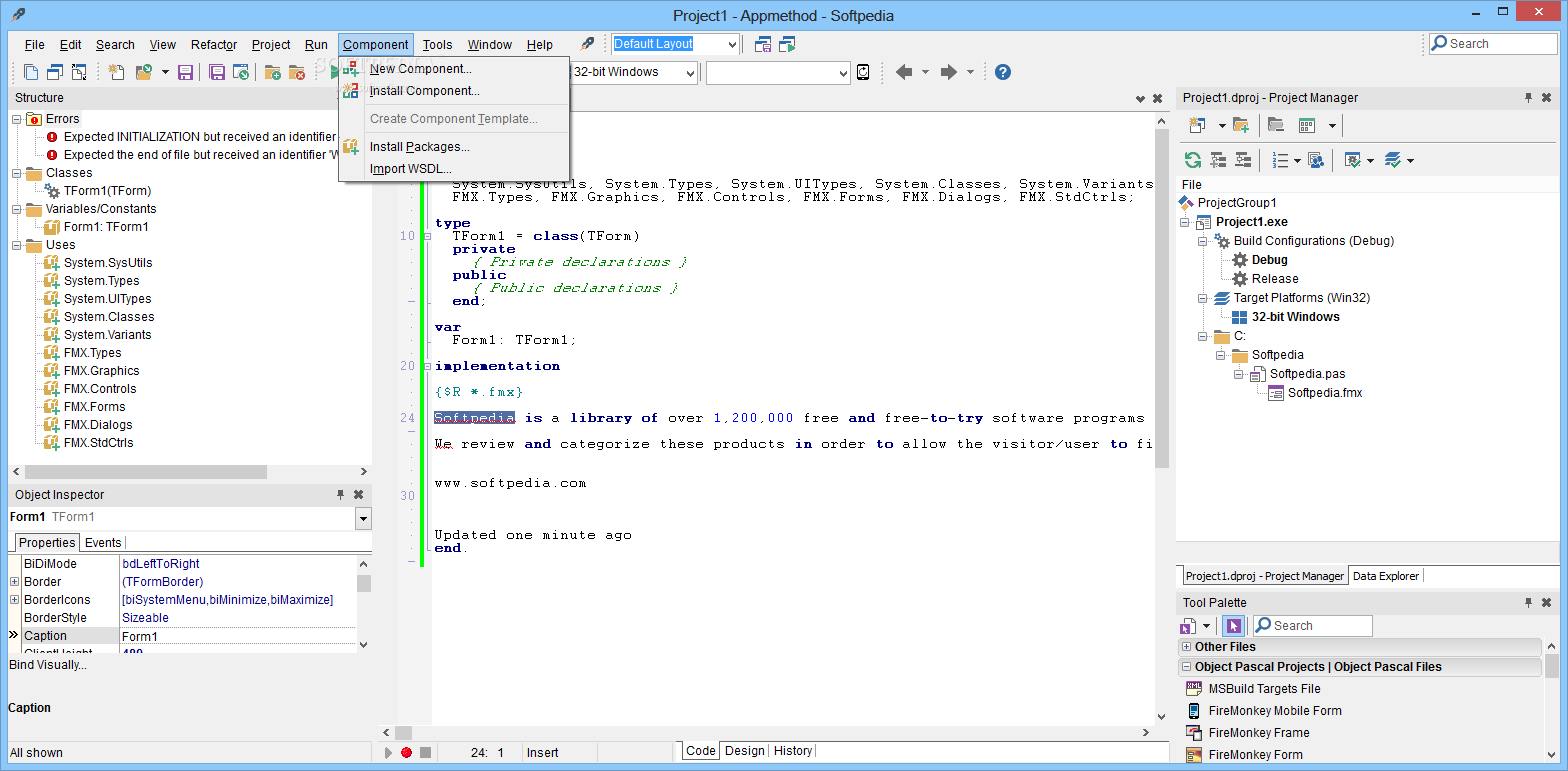This screenshot has height=771, width=1568.
Task: Switch to the Design tab
Action: [744, 751]
